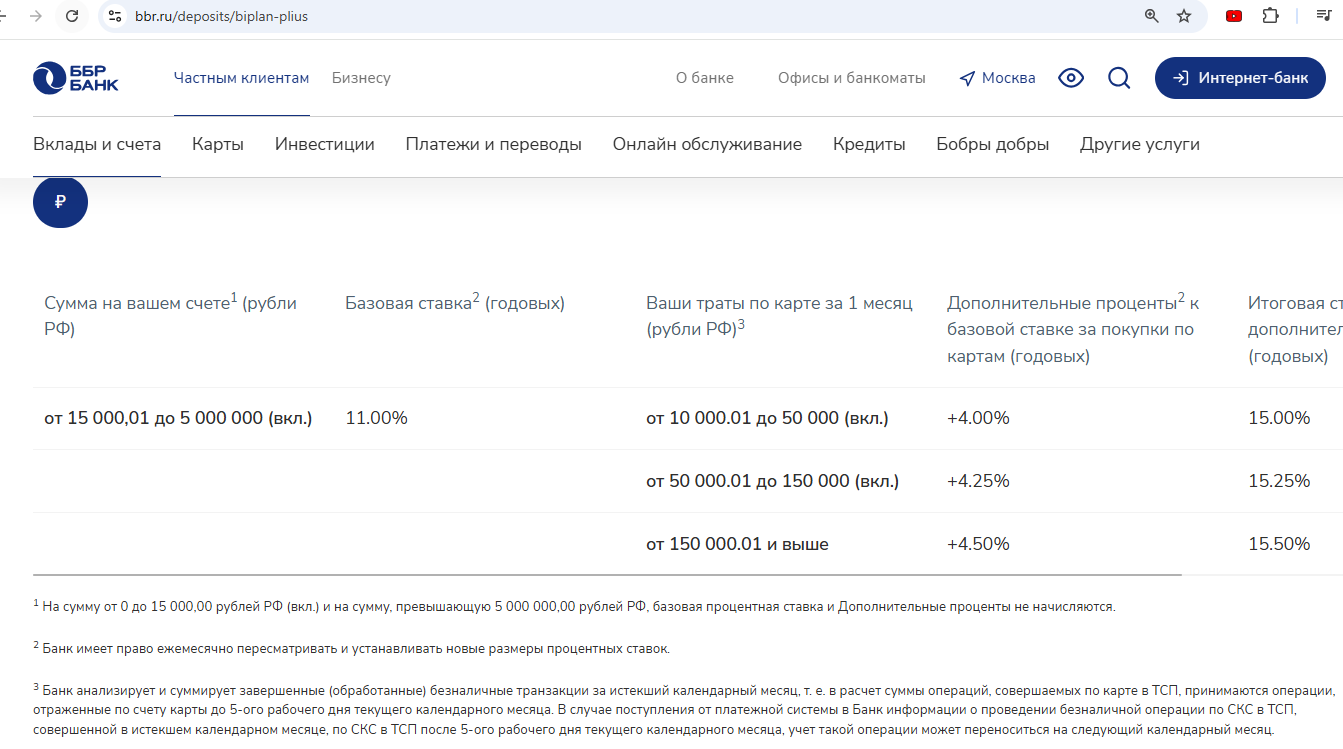This screenshot has height=749, width=1343.
Task: Bookmark this page with the star icon
Action: point(1184,16)
